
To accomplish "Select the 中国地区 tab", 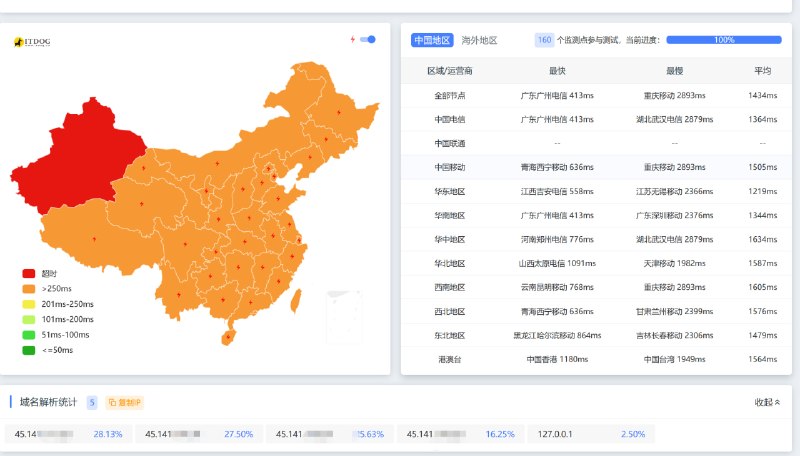I will [x=432, y=40].
